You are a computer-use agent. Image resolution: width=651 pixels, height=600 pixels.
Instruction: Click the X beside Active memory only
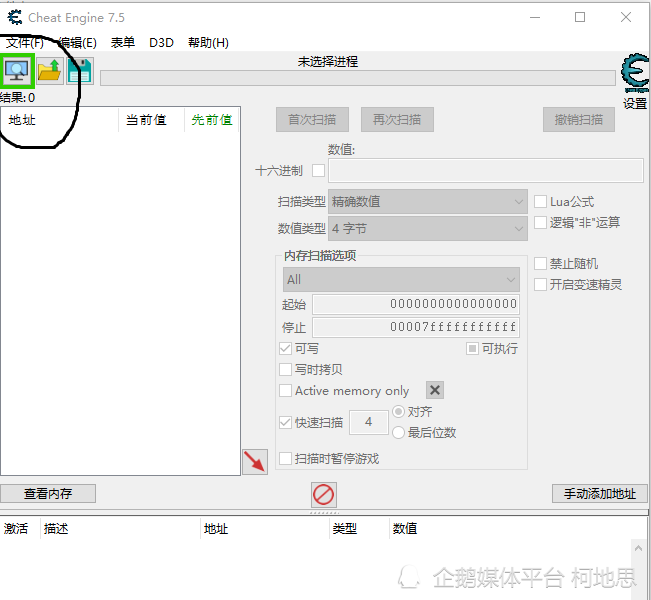tap(435, 390)
